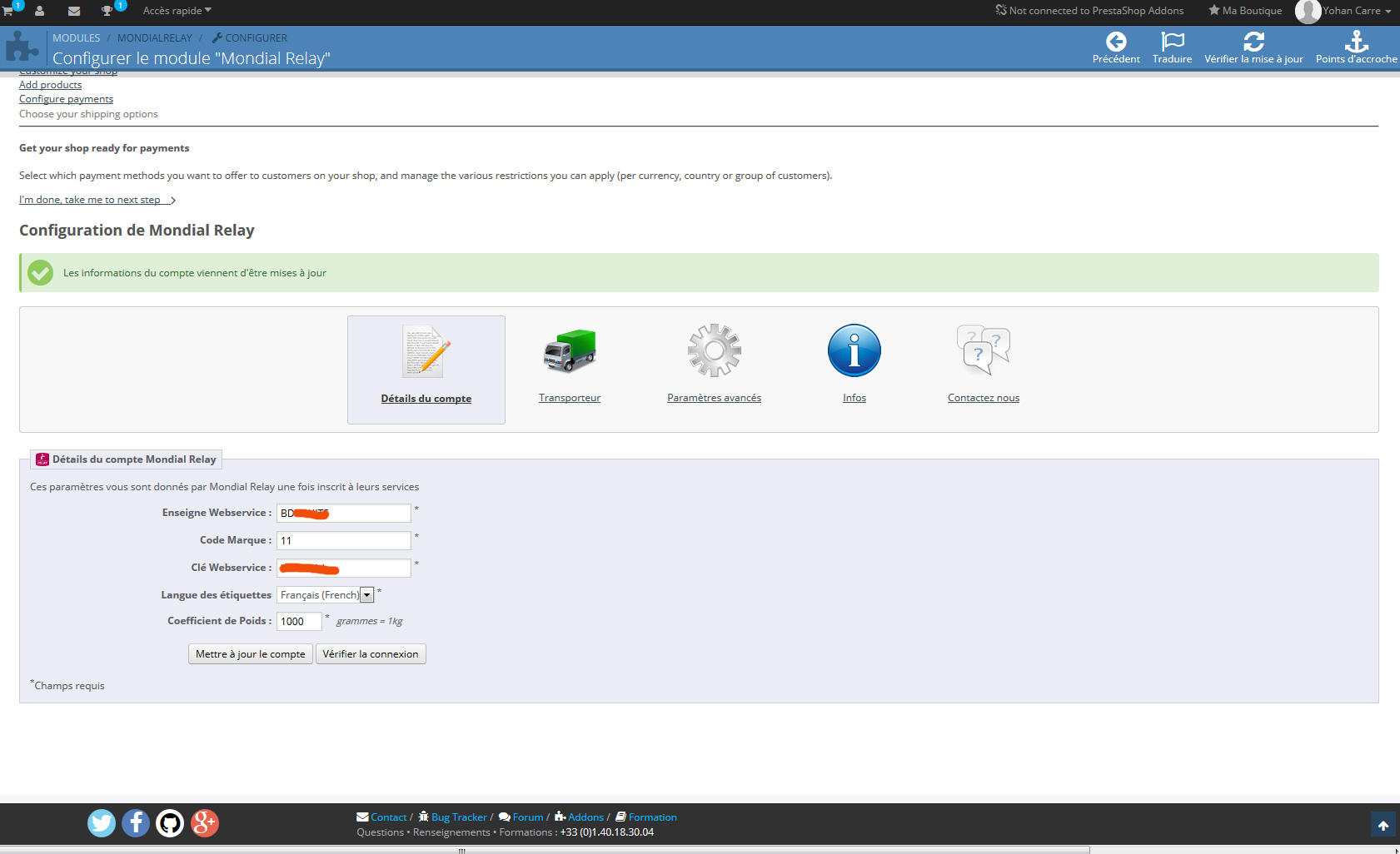The width and height of the screenshot is (1400, 854).
Task: Open the Paramètres avancés tab link
Action: pyautogui.click(x=714, y=398)
